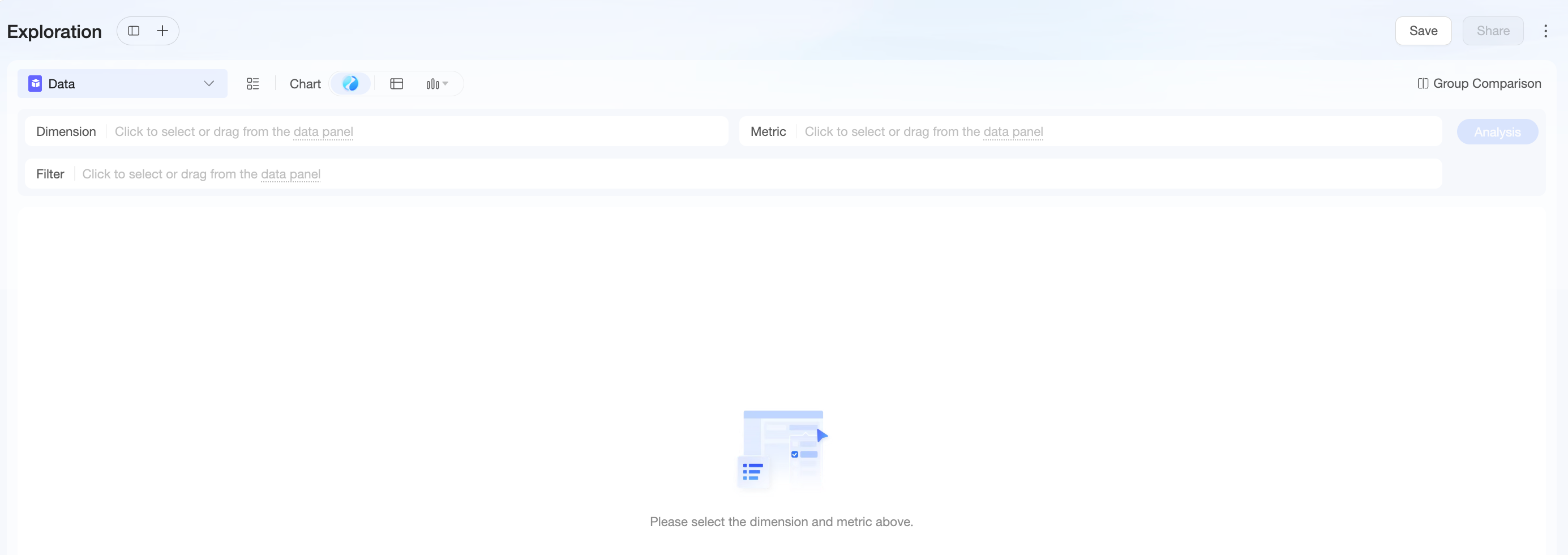Click the Dimension selection field
1568x555 pixels.
[376, 131]
